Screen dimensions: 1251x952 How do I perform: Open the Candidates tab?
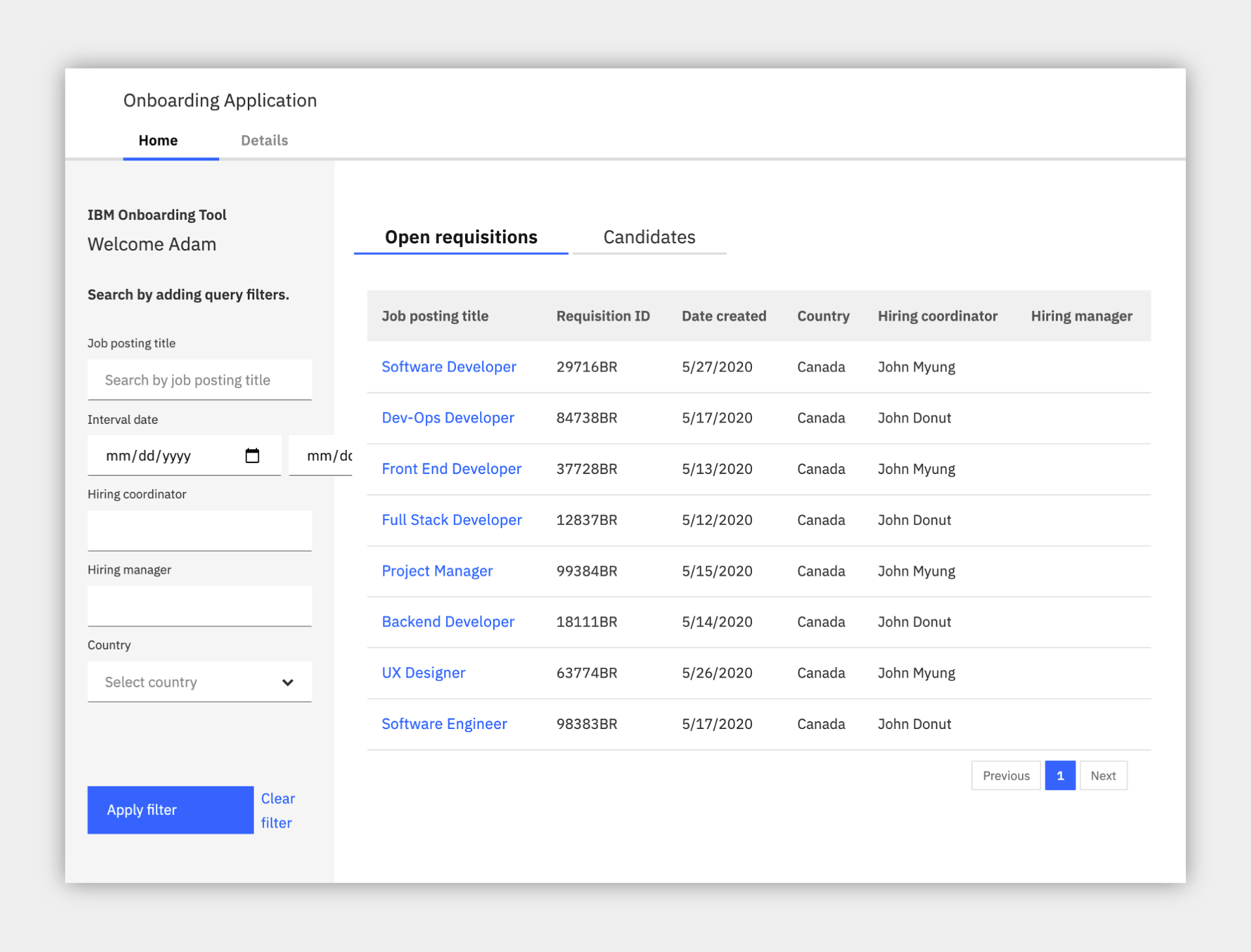pyautogui.click(x=649, y=237)
